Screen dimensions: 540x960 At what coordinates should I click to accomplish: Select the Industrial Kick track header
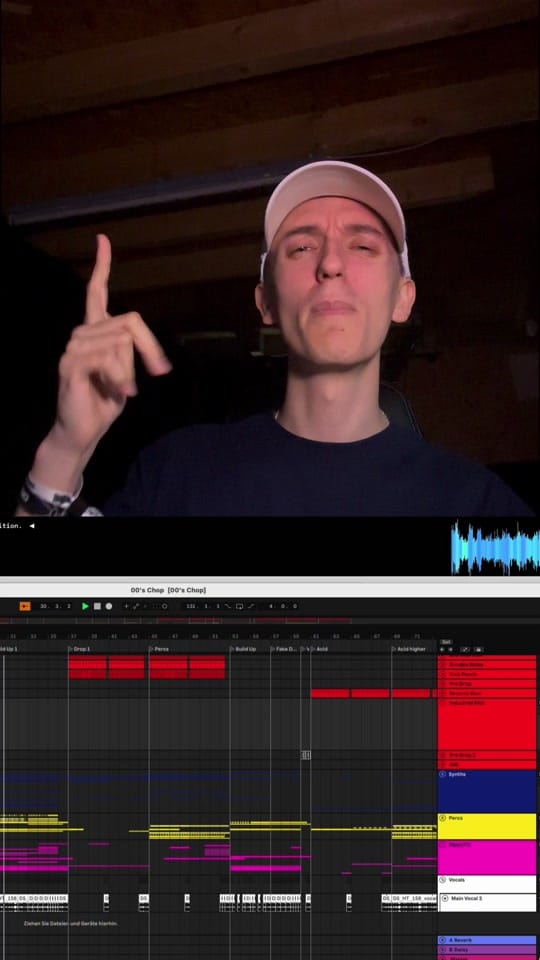click(x=487, y=724)
